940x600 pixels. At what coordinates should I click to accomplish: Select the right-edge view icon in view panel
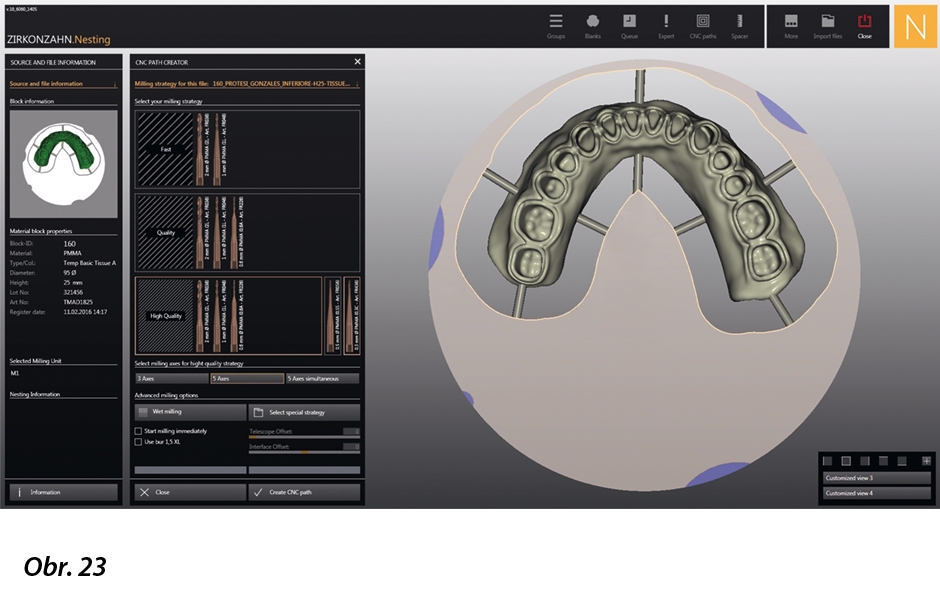[865, 461]
